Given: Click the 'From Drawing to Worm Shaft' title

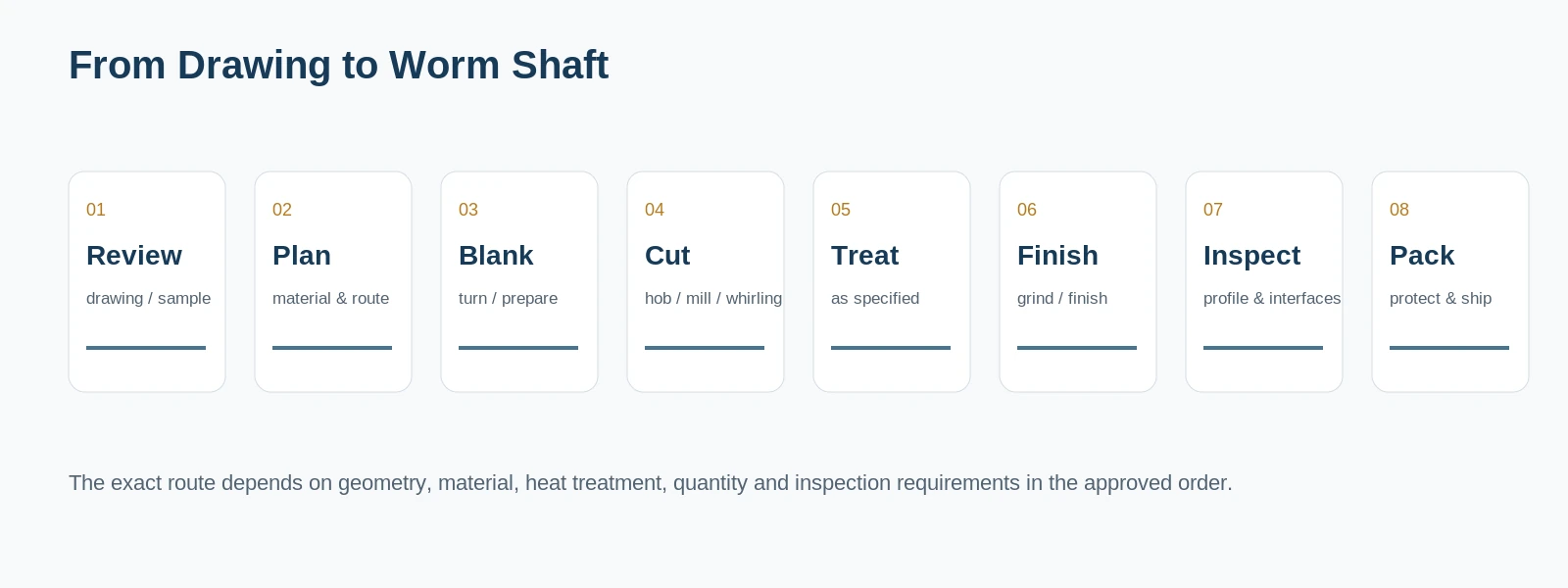Looking at the screenshot, I should pyautogui.click(x=338, y=66).
